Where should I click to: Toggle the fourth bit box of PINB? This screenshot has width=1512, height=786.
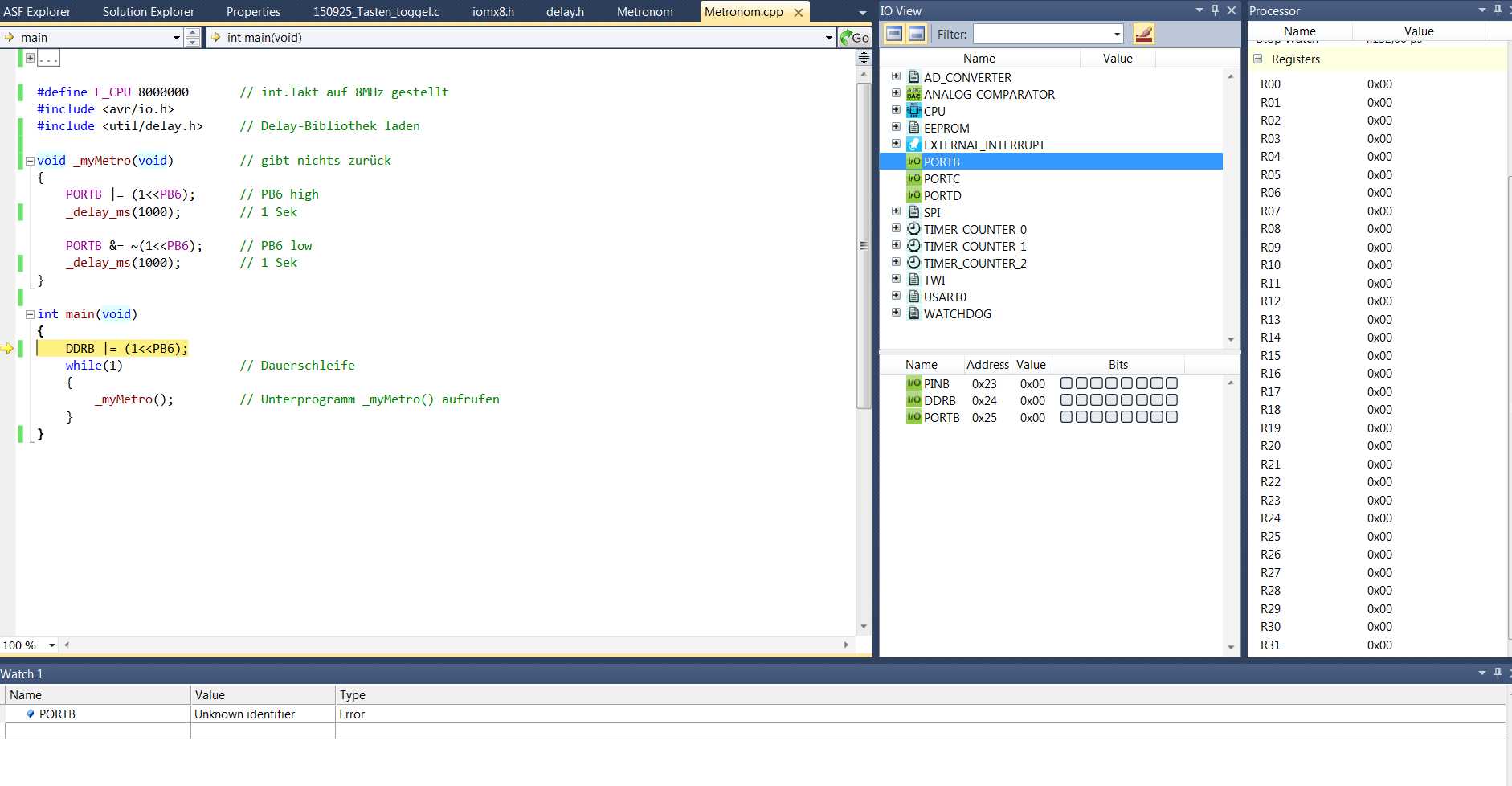[1111, 383]
